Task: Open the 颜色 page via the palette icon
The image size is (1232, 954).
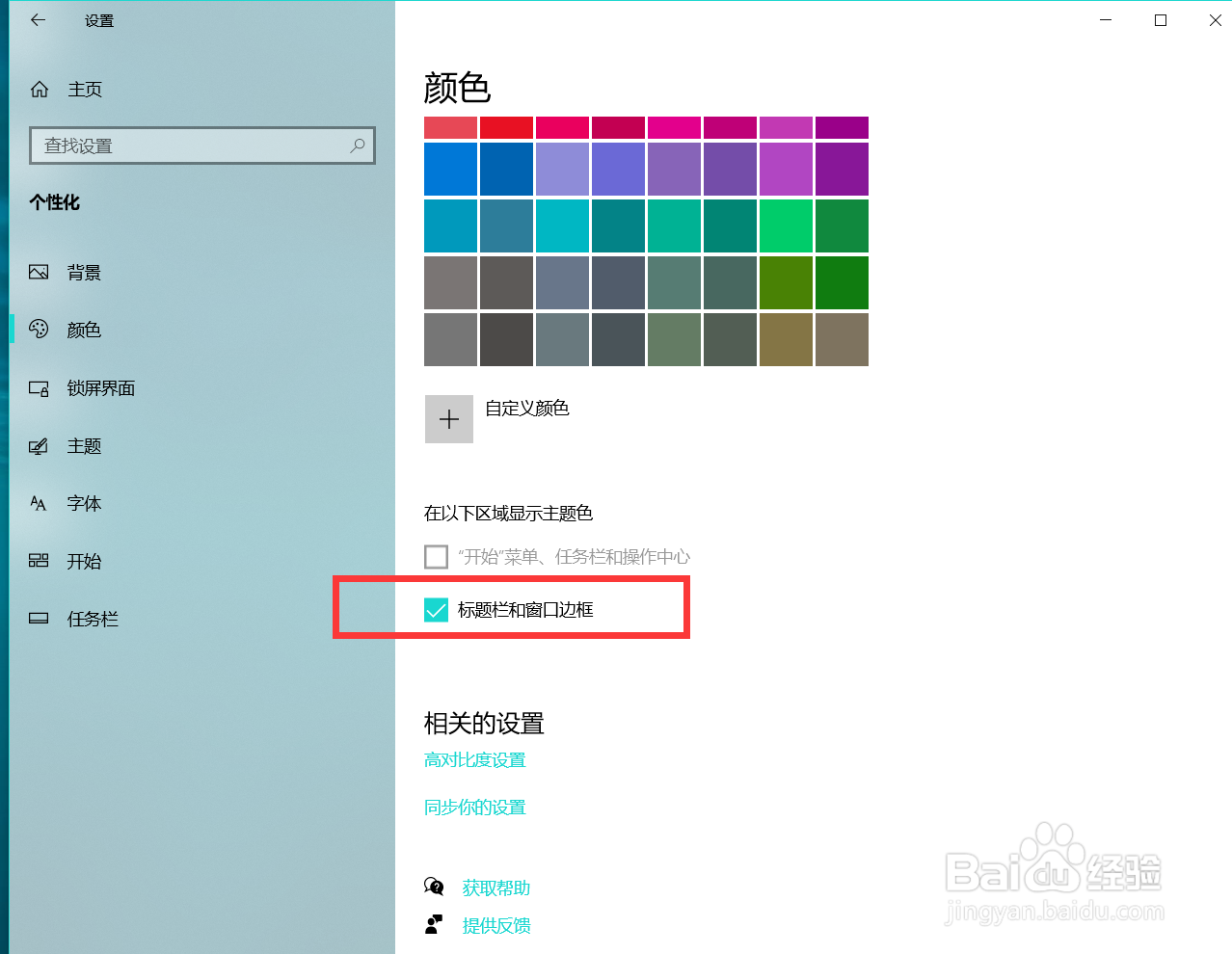Action: pyautogui.click(x=39, y=330)
